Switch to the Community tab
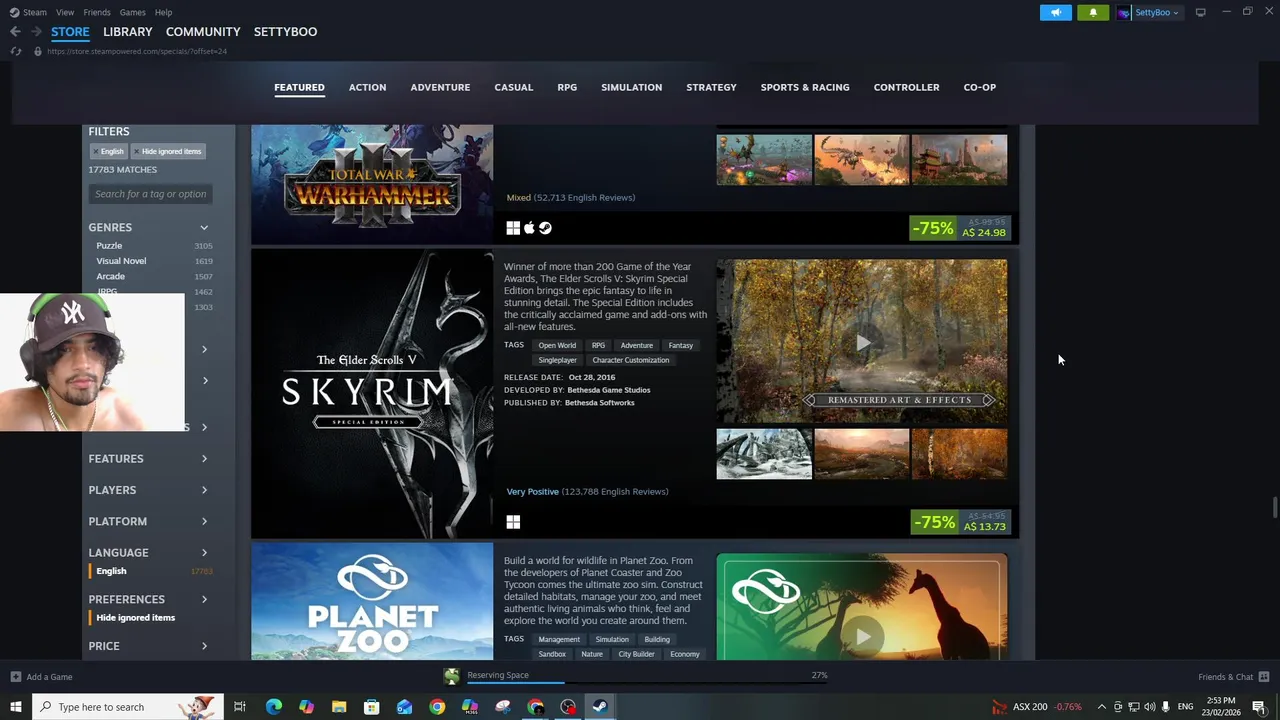The width and height of the screenshot is (1280, 720). coord(203,32)
